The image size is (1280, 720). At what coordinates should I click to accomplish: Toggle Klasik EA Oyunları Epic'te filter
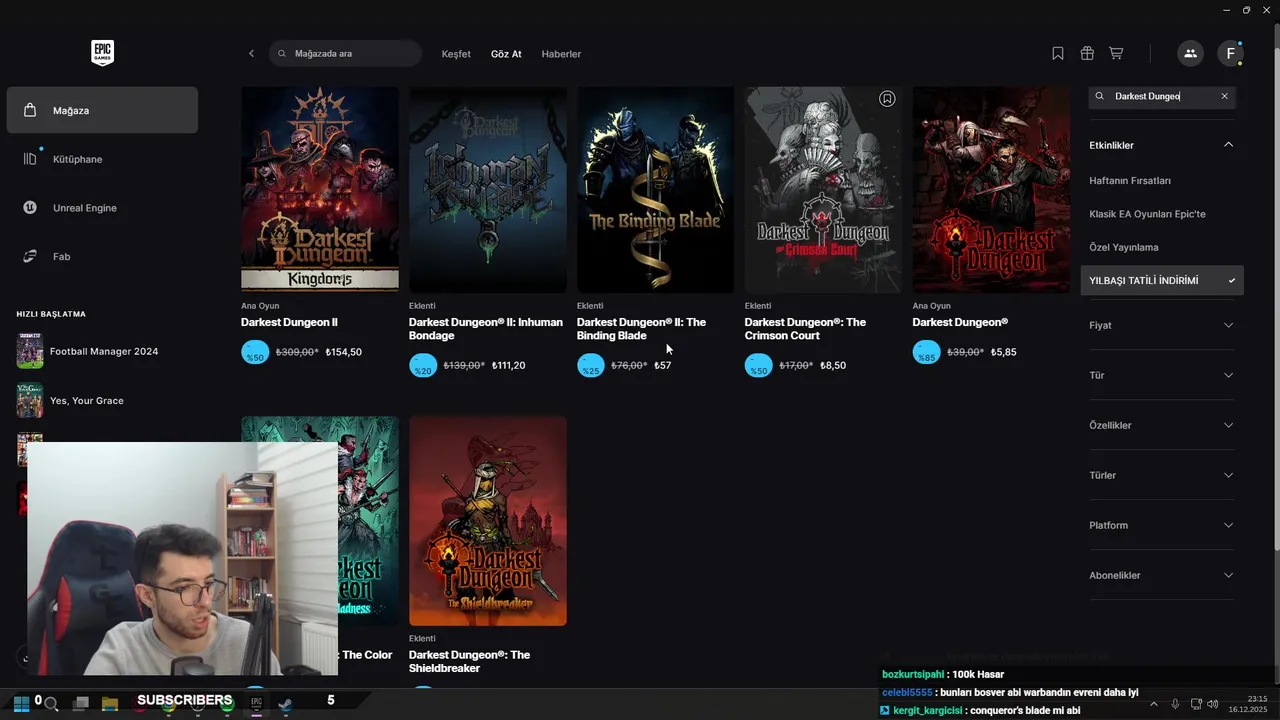(x=1147, y=214)
